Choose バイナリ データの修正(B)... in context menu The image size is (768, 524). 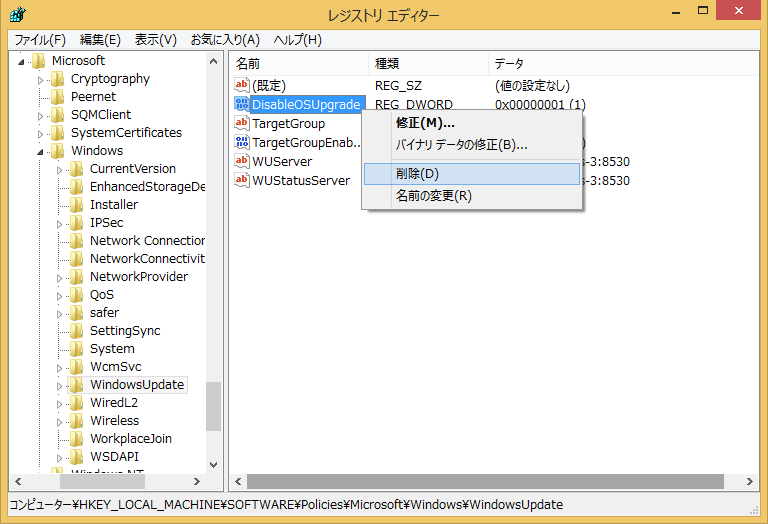pos(472,145)
